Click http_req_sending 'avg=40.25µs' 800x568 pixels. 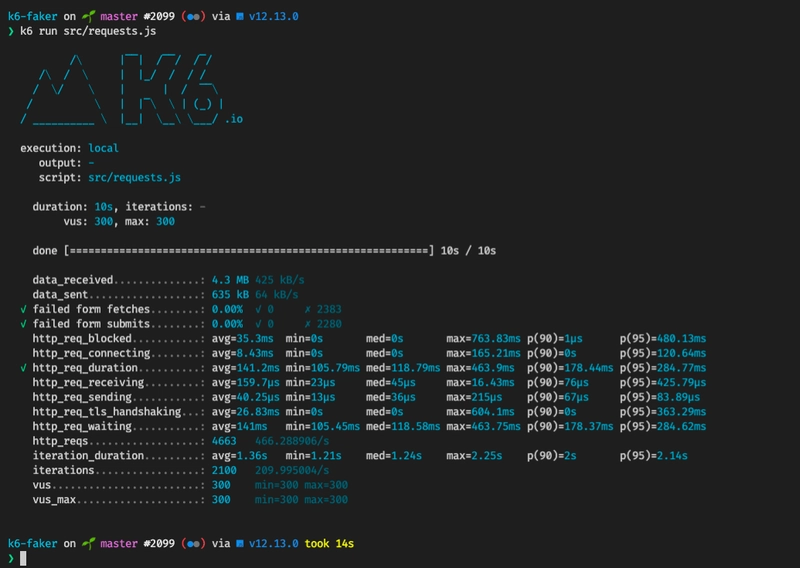[x=245, y=397]
